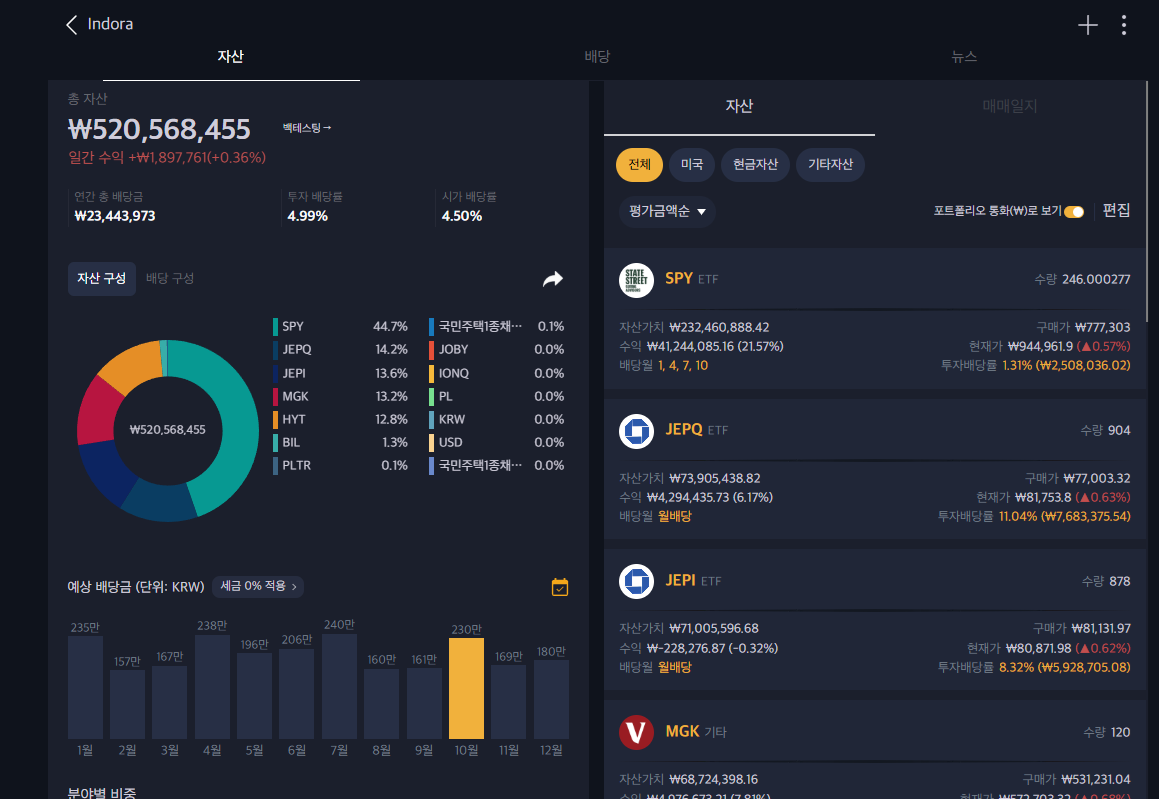Switch to the 배당 tab
The image size is (1159, 799).
pyautogui.click(x=597, y=57)
